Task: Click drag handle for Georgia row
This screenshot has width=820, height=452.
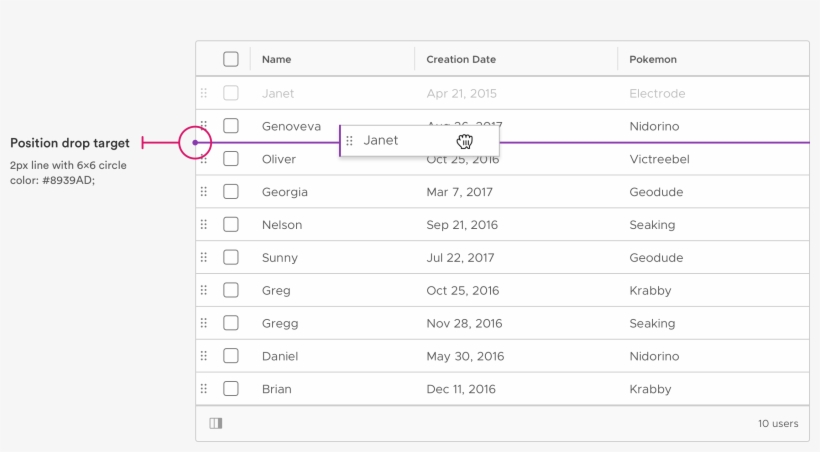Action: pos(204,192)
